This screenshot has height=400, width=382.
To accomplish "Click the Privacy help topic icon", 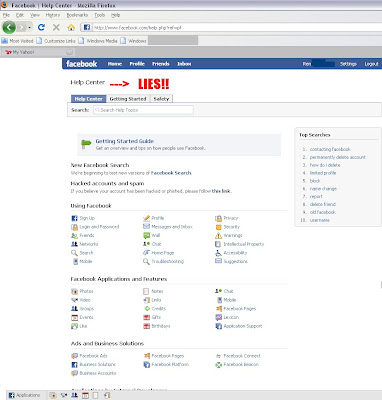I will (218, 218).
